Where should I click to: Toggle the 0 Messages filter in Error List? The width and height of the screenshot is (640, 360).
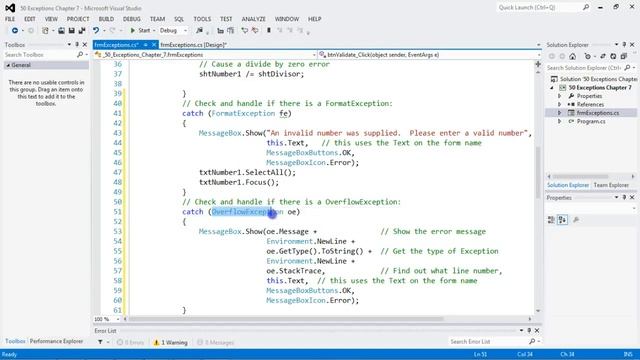pos(216,342)
